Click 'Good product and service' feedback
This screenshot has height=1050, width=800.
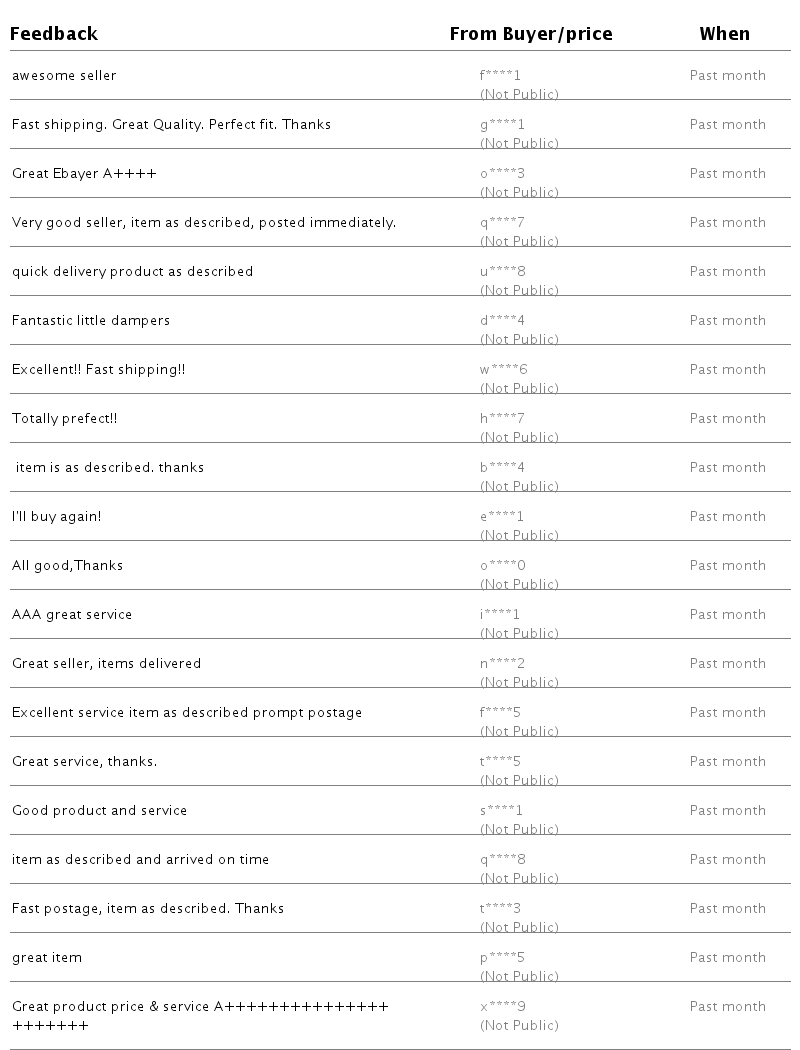99,811
